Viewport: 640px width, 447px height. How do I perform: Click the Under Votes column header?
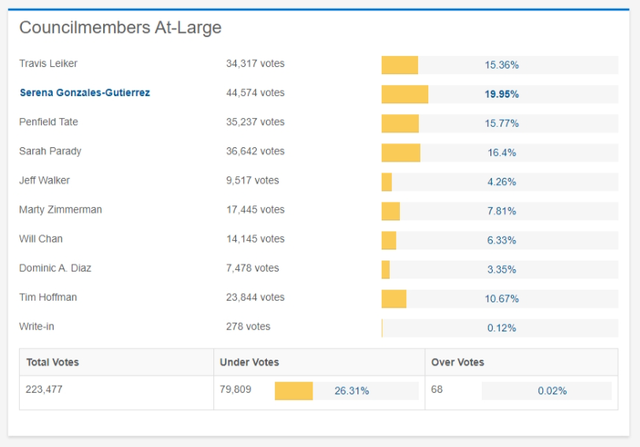point(249,362)
